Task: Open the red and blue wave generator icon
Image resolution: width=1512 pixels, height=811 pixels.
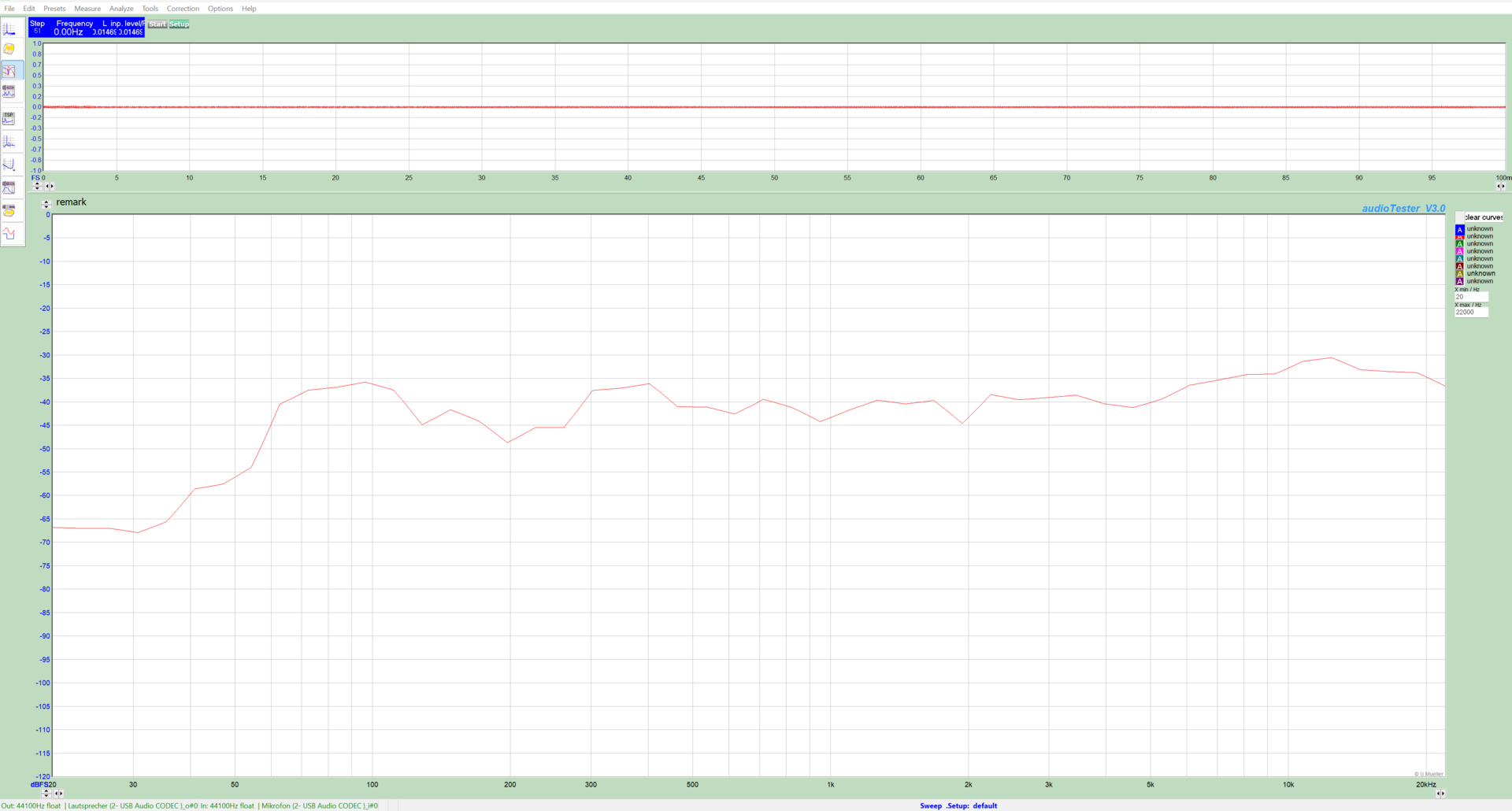Action: [x=9, y=234]
